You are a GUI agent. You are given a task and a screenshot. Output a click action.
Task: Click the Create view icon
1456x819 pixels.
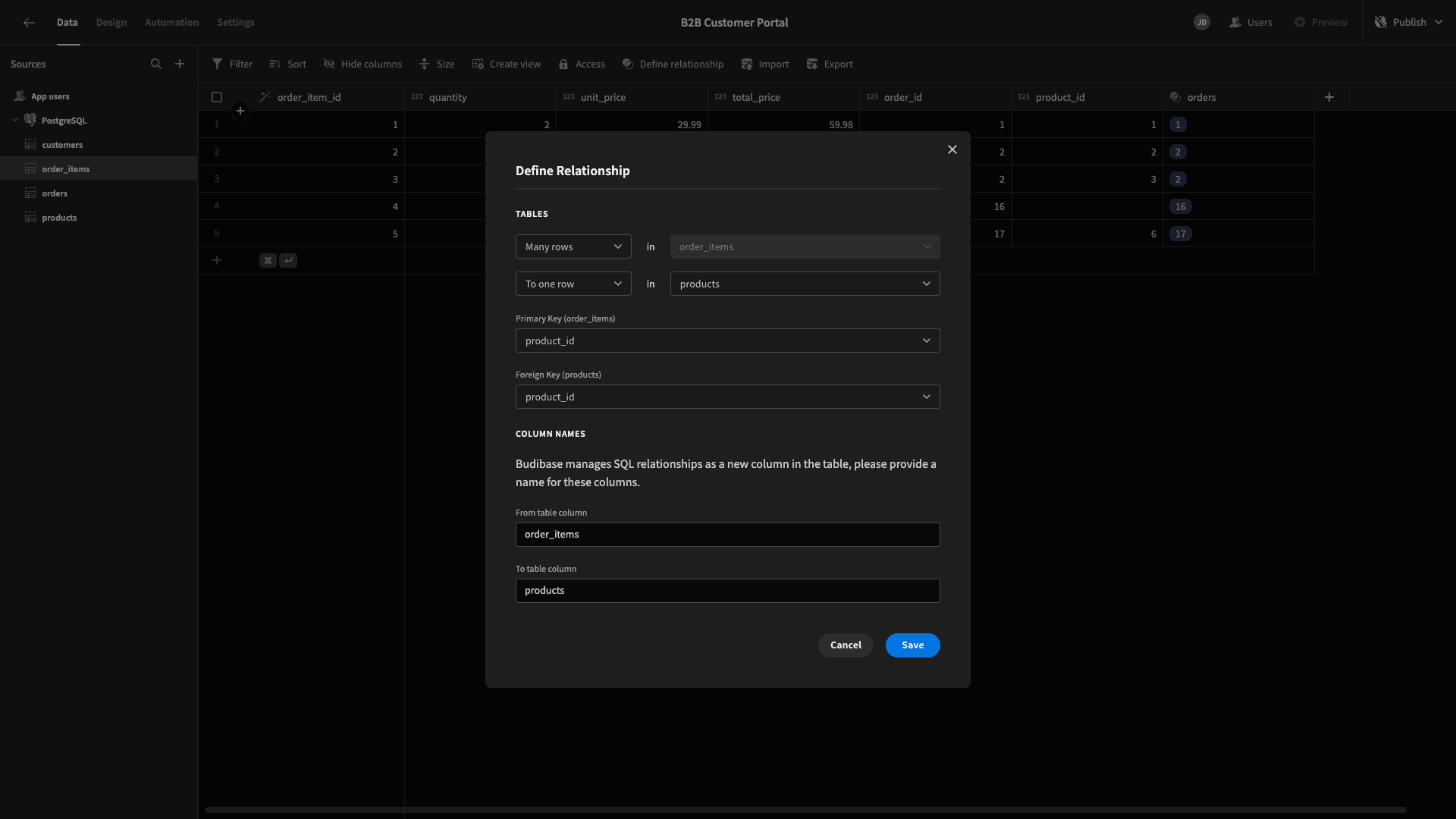point(478,64)
